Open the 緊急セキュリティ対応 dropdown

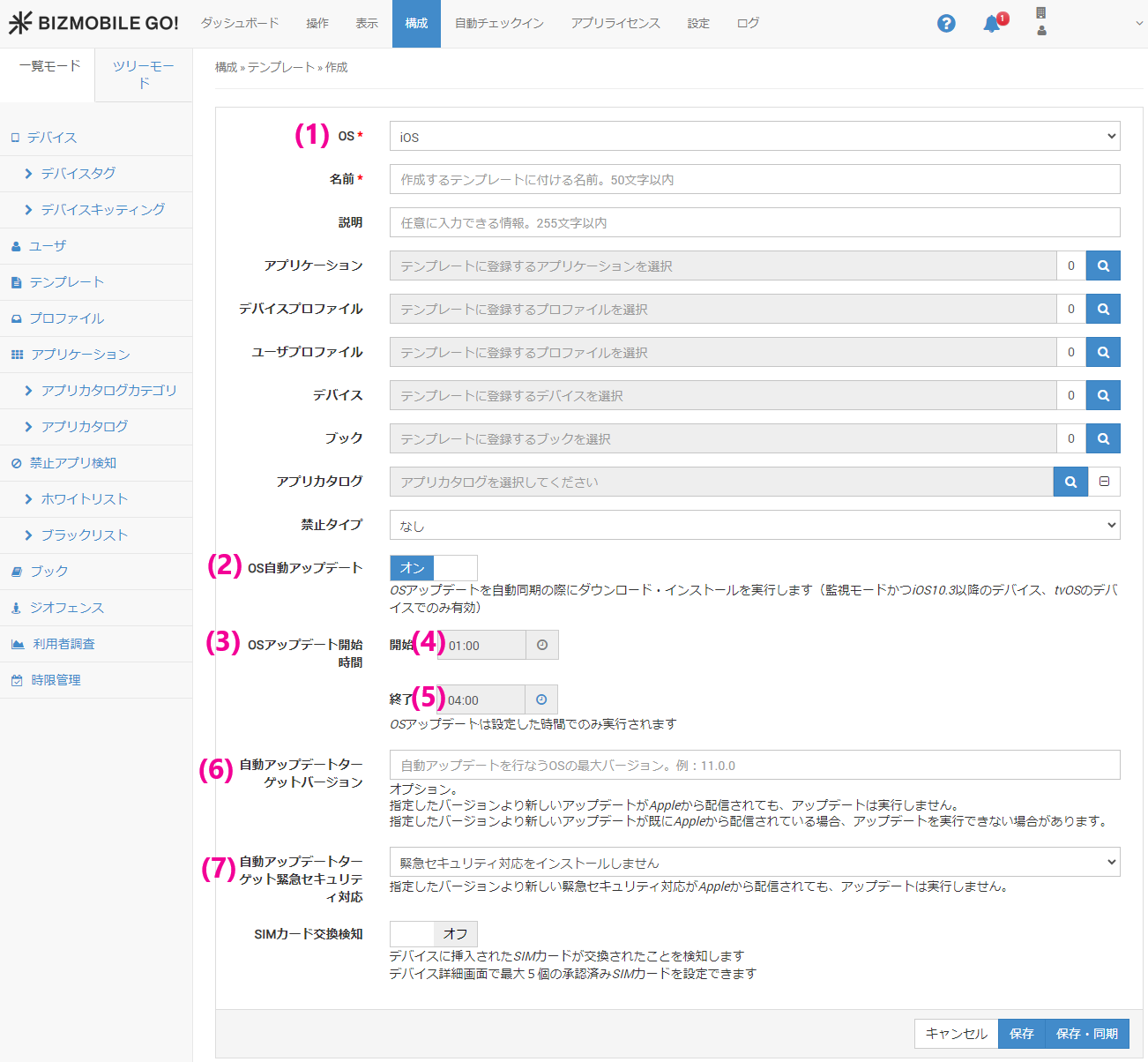pos(755,863)
